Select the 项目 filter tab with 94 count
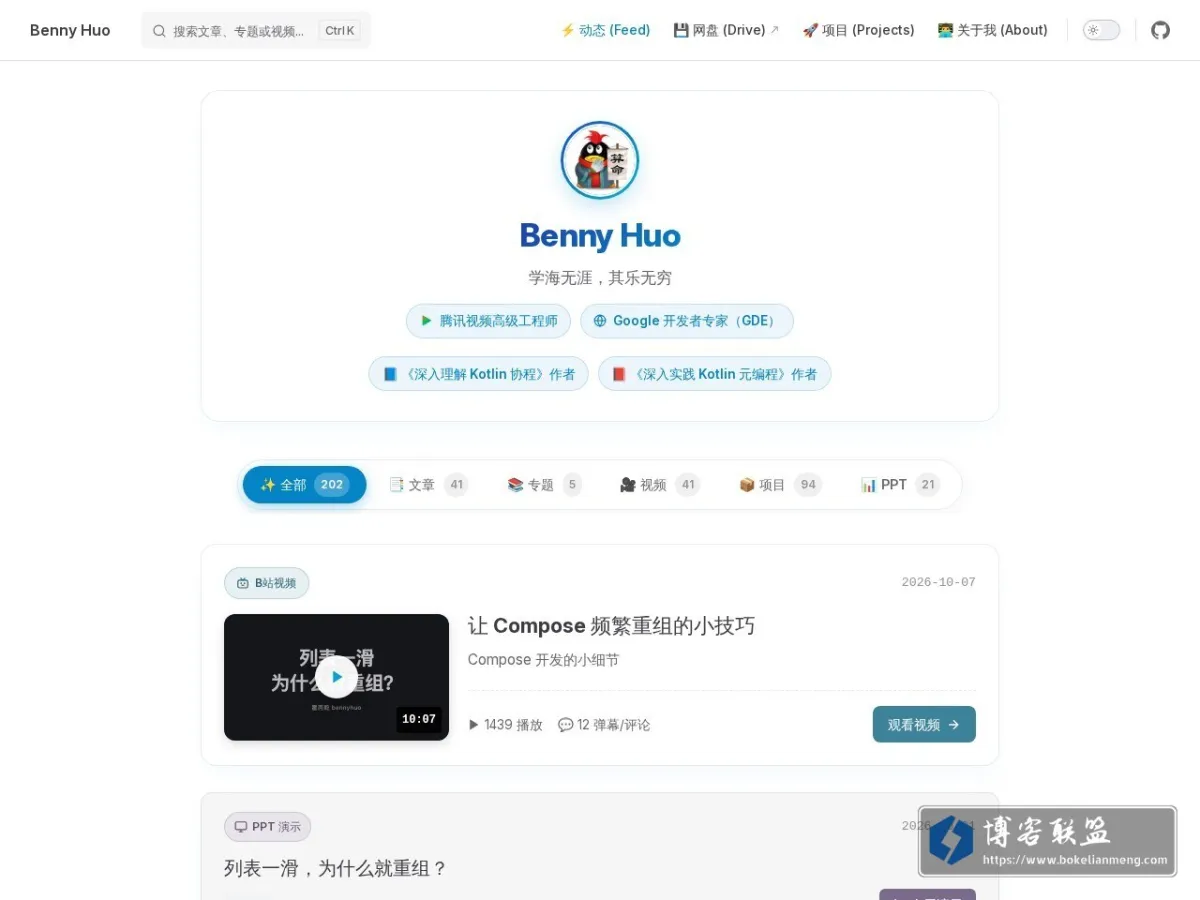Image resolution: width=1200 pixels, height=900 pixels. pos(780,485)
